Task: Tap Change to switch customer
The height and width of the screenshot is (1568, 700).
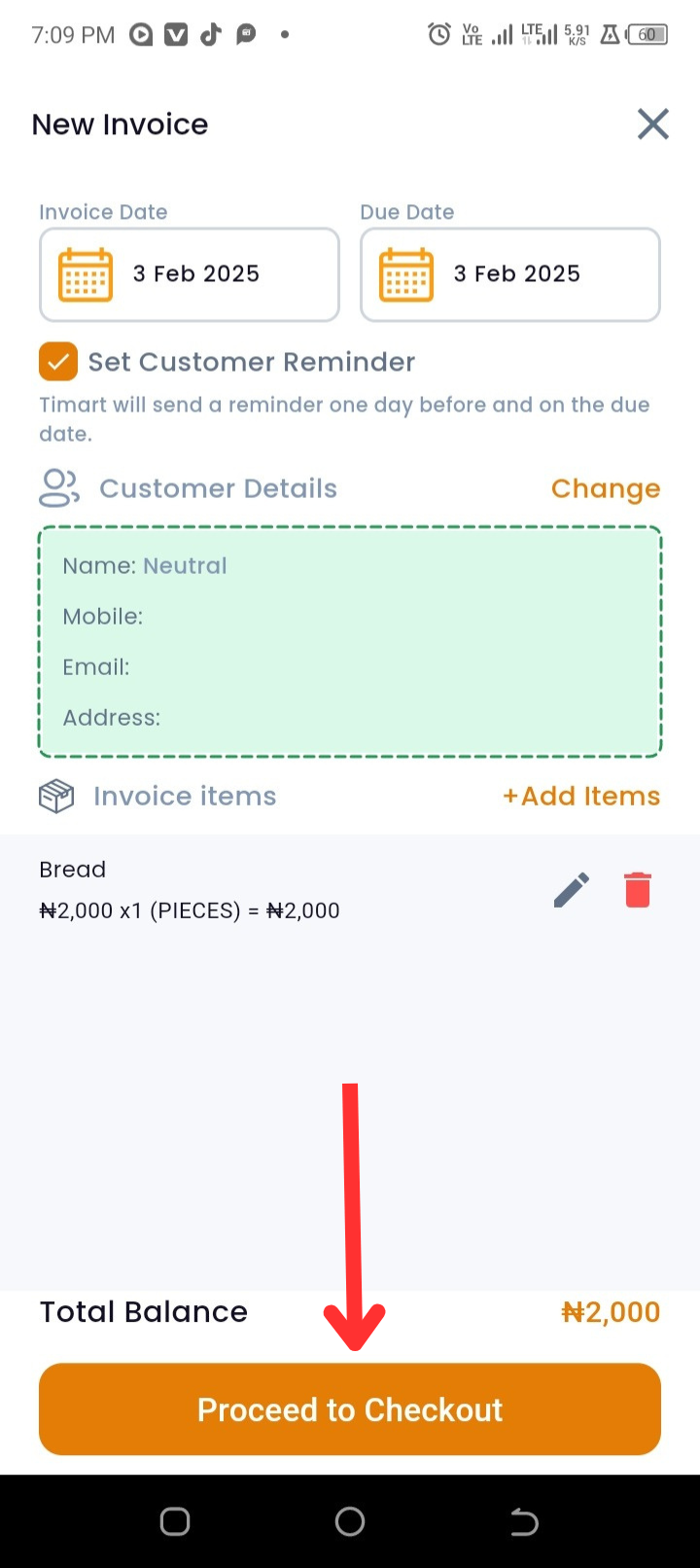Action: click(606, 488)
